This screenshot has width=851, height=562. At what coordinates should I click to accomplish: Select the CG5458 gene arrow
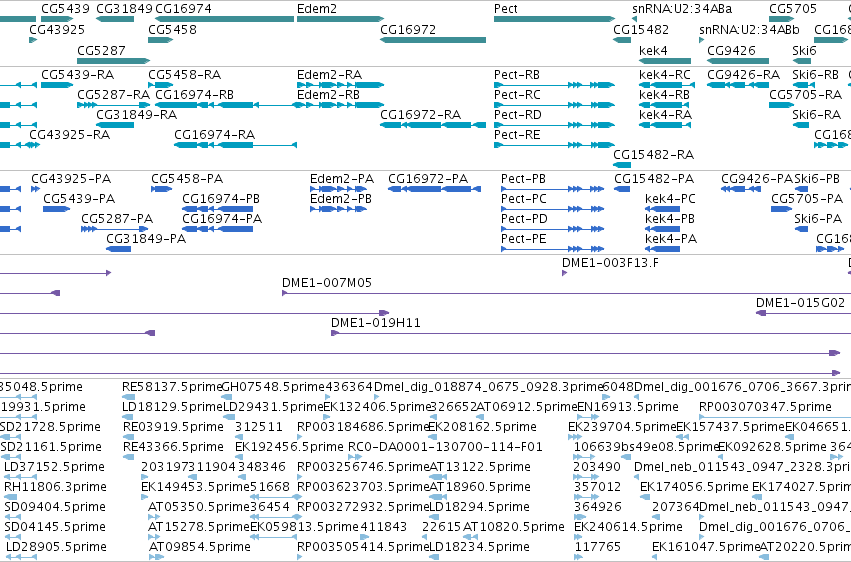pyautogui.click(x=161, y=40)
